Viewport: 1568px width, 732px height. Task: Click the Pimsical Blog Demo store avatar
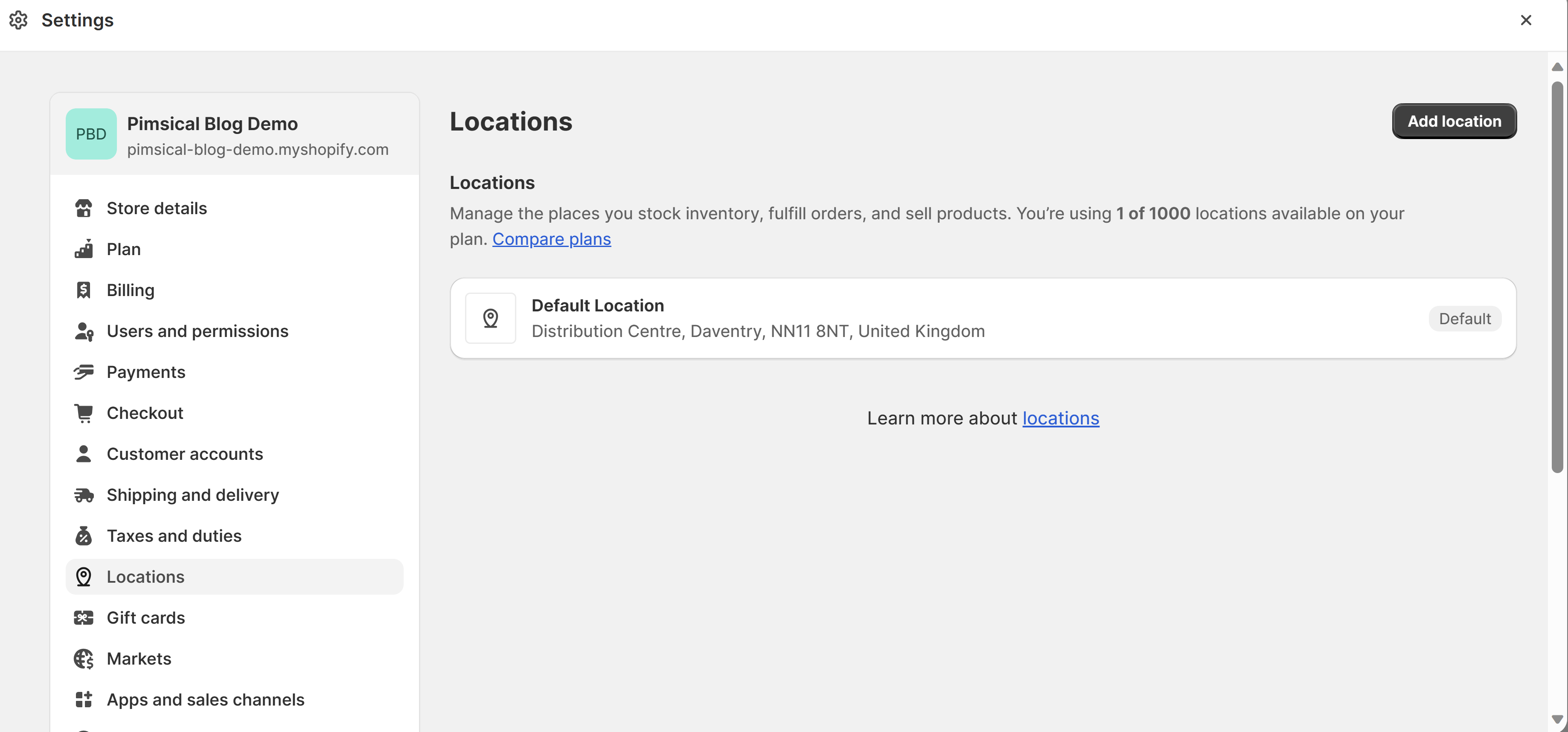pos(91,133)
